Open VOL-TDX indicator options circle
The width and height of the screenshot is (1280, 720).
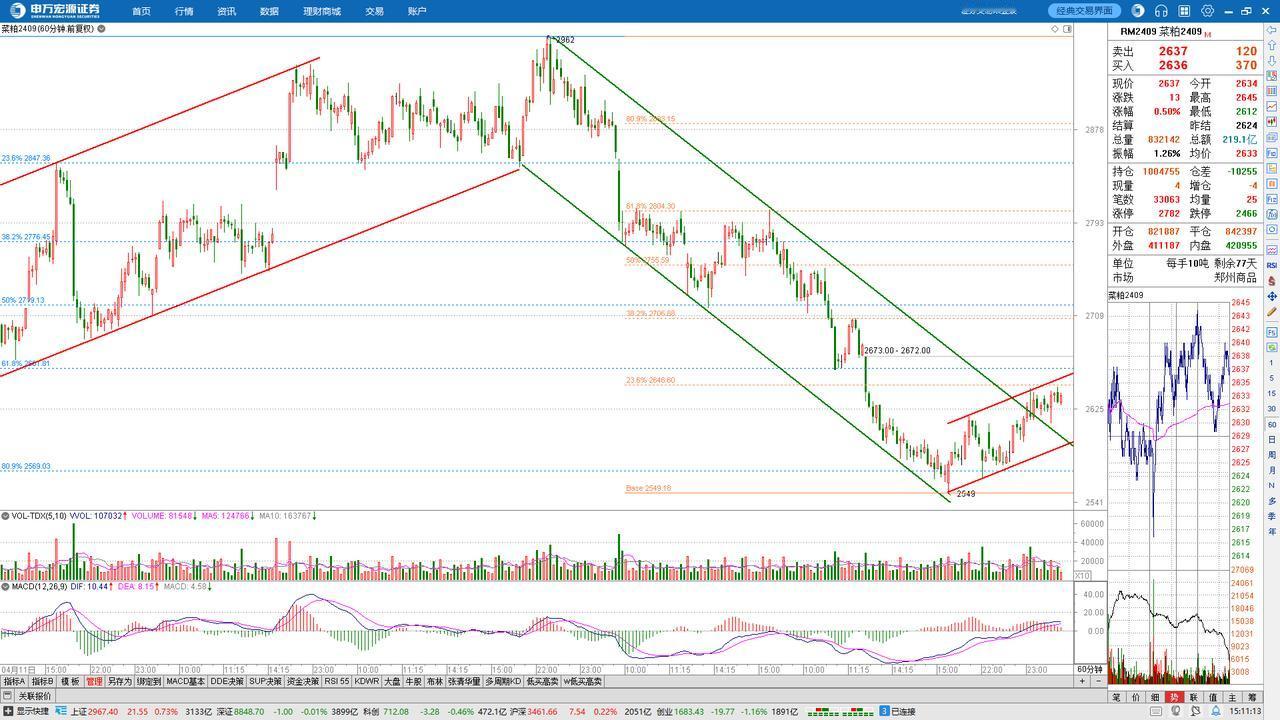(x=5, y=516)
